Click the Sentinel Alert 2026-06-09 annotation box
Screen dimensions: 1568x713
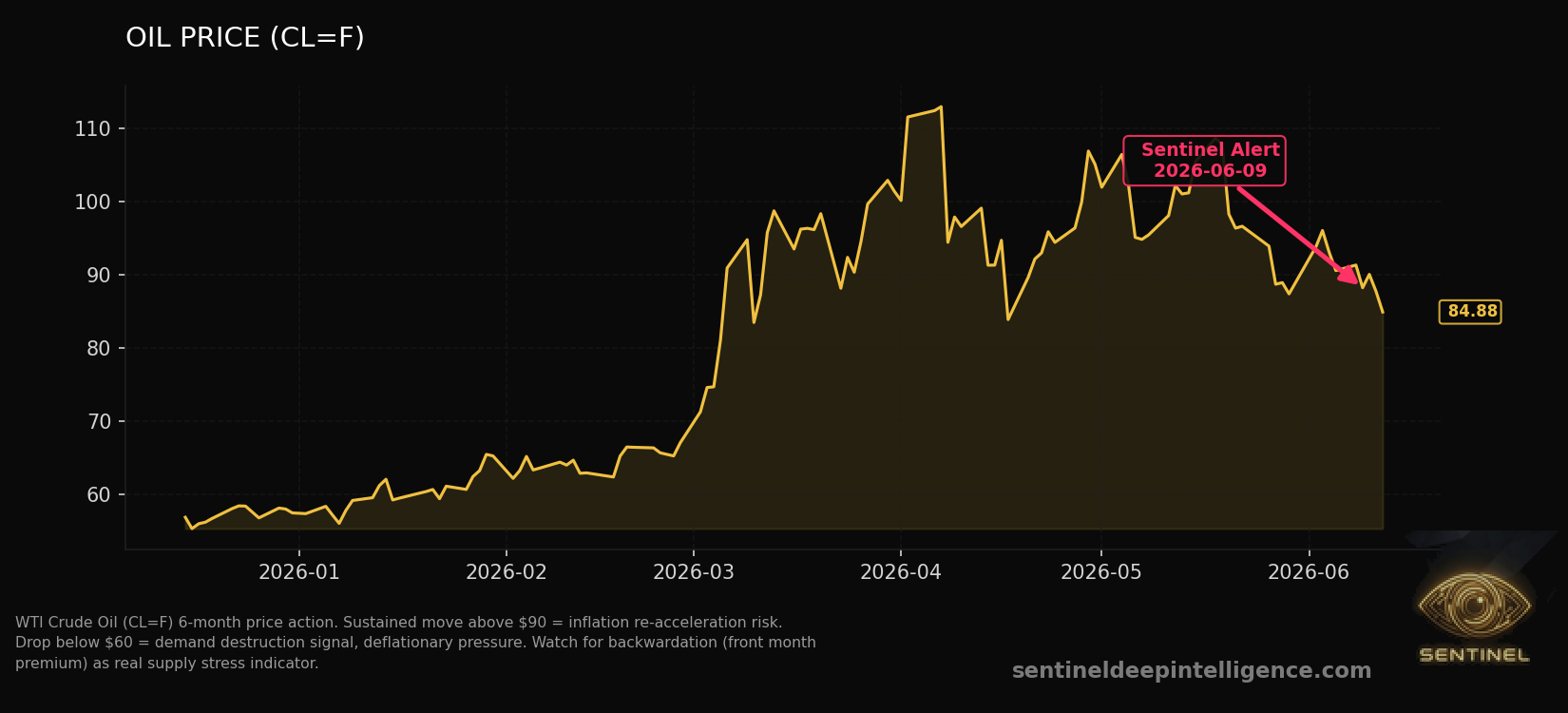(1204, 161)
